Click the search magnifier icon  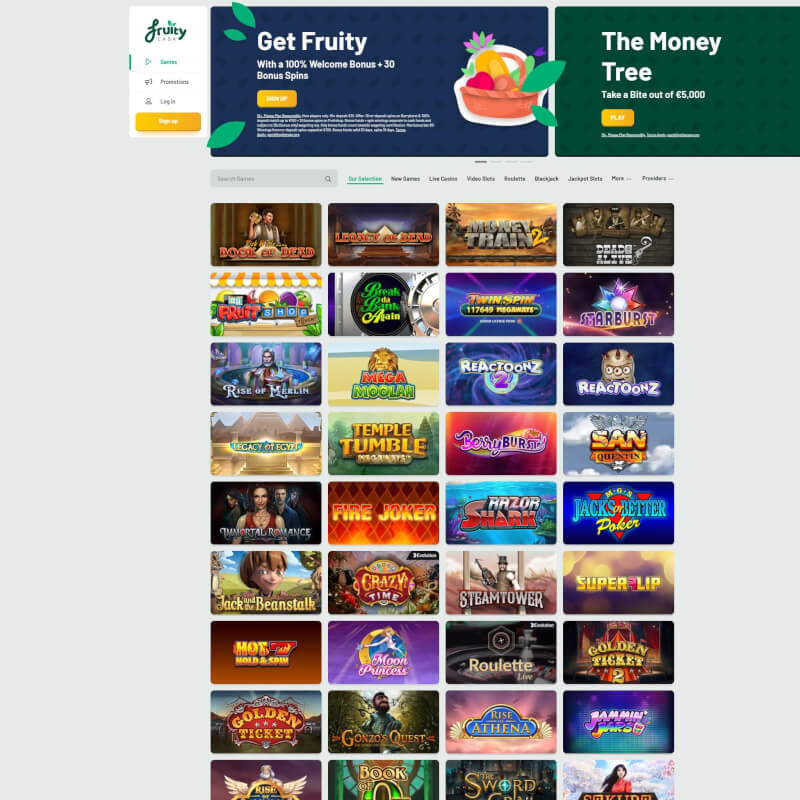click(x=328, y=179)
